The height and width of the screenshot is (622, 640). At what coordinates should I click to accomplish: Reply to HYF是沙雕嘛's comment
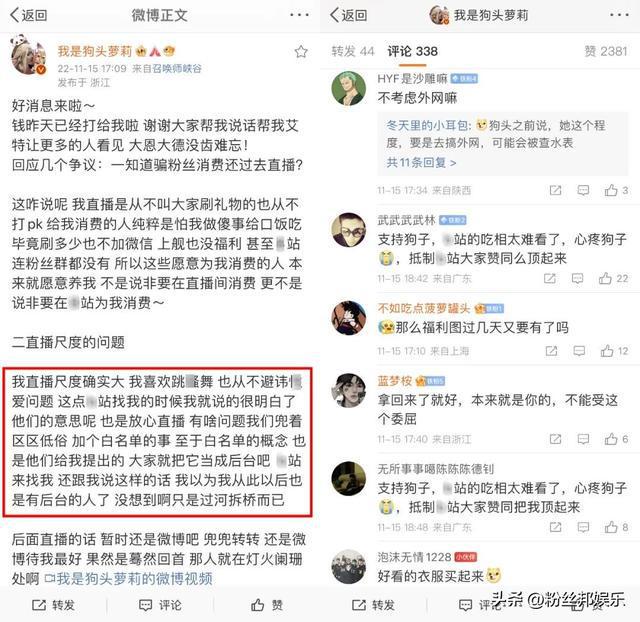pos(583,190)
